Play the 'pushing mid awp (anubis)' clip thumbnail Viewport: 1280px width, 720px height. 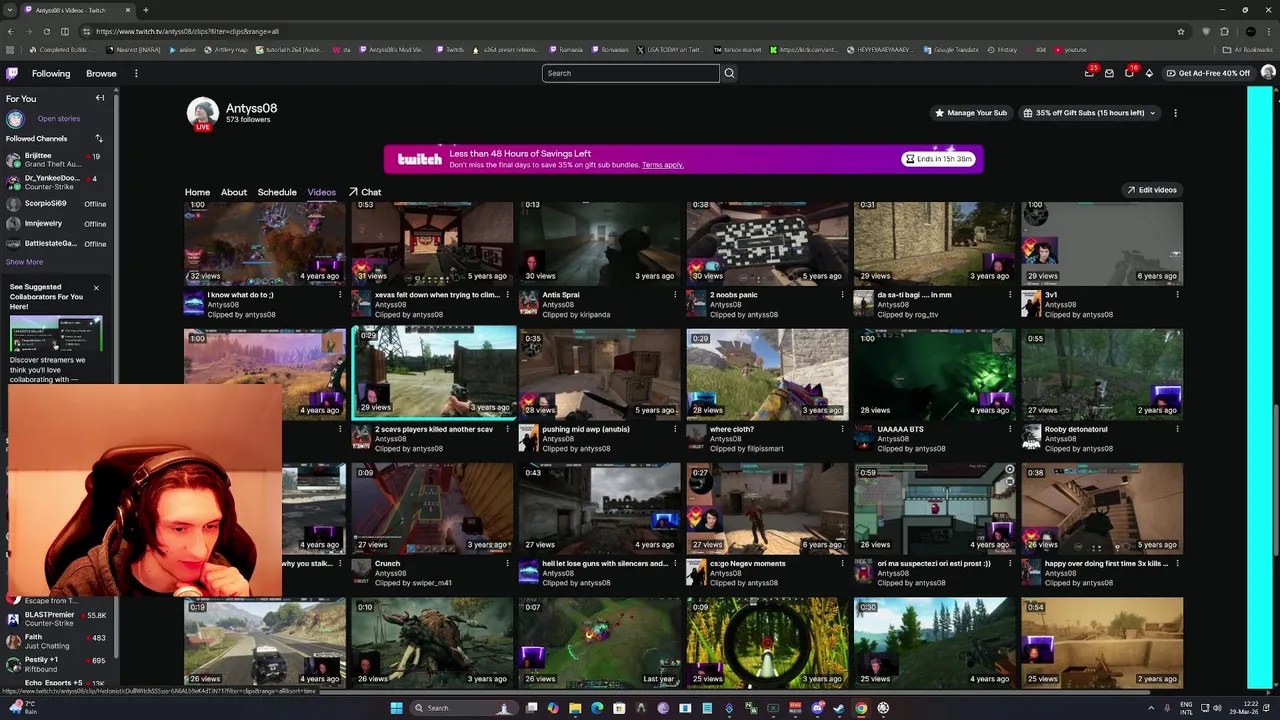coord(599,372)
